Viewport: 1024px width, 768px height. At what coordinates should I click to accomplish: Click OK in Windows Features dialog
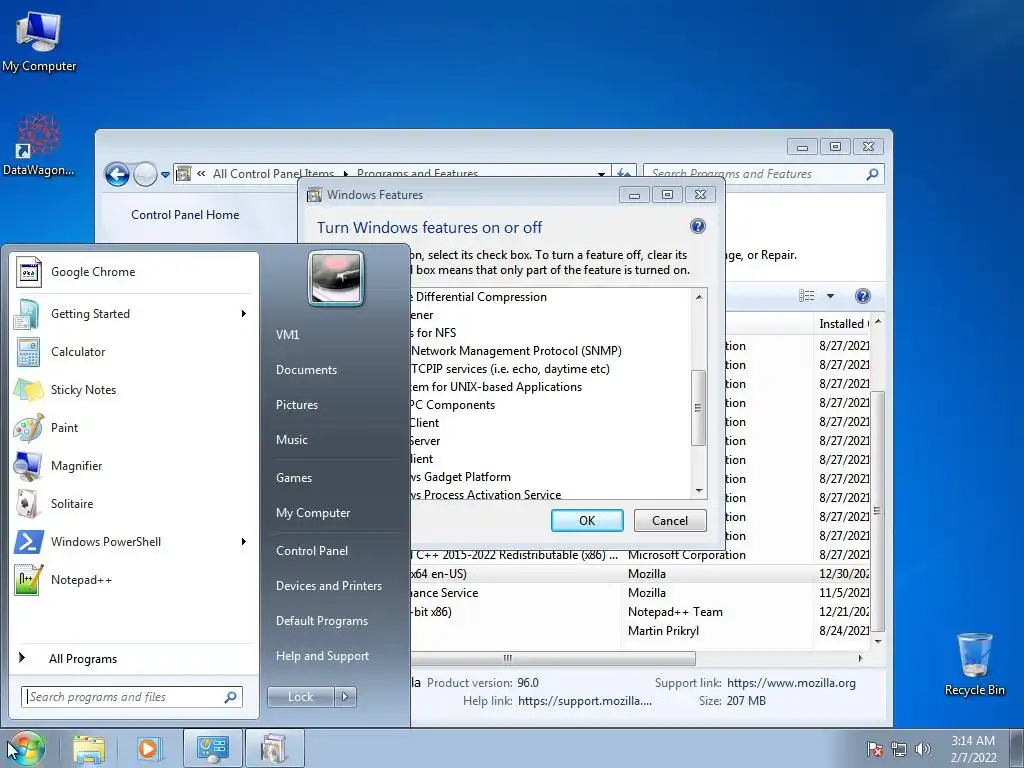tap(587, 520)
